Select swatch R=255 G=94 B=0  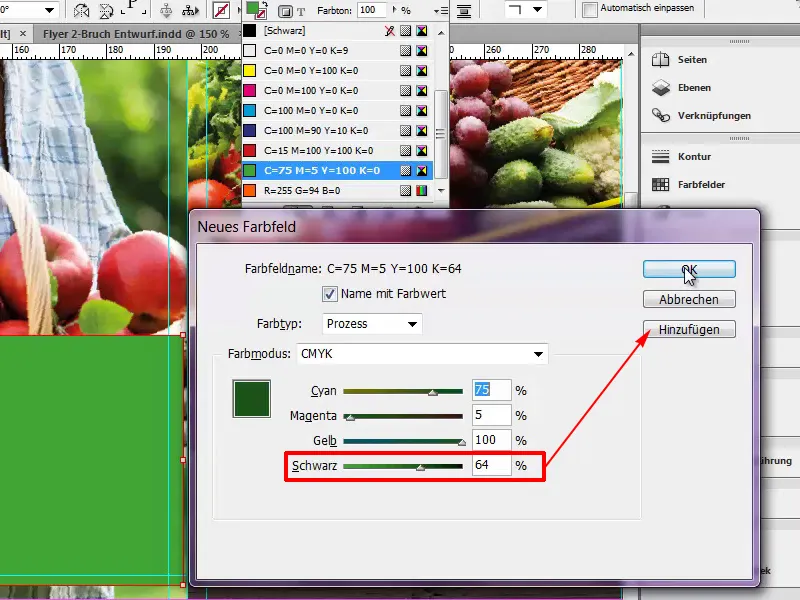[337, 191]
